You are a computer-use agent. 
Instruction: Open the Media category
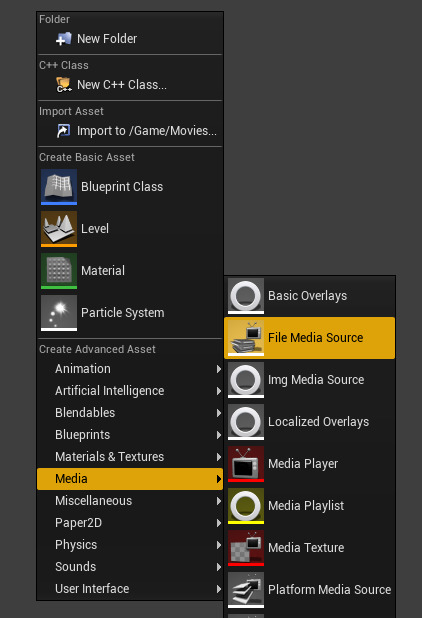coord(130,479)
